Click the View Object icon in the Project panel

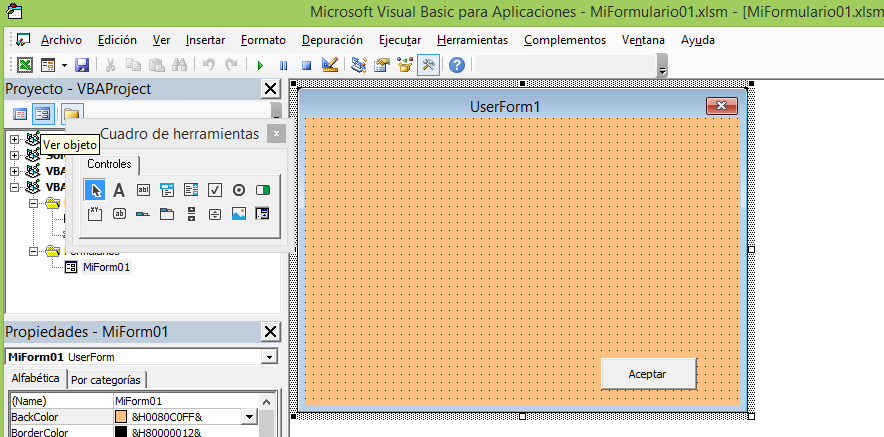(42, 114)
